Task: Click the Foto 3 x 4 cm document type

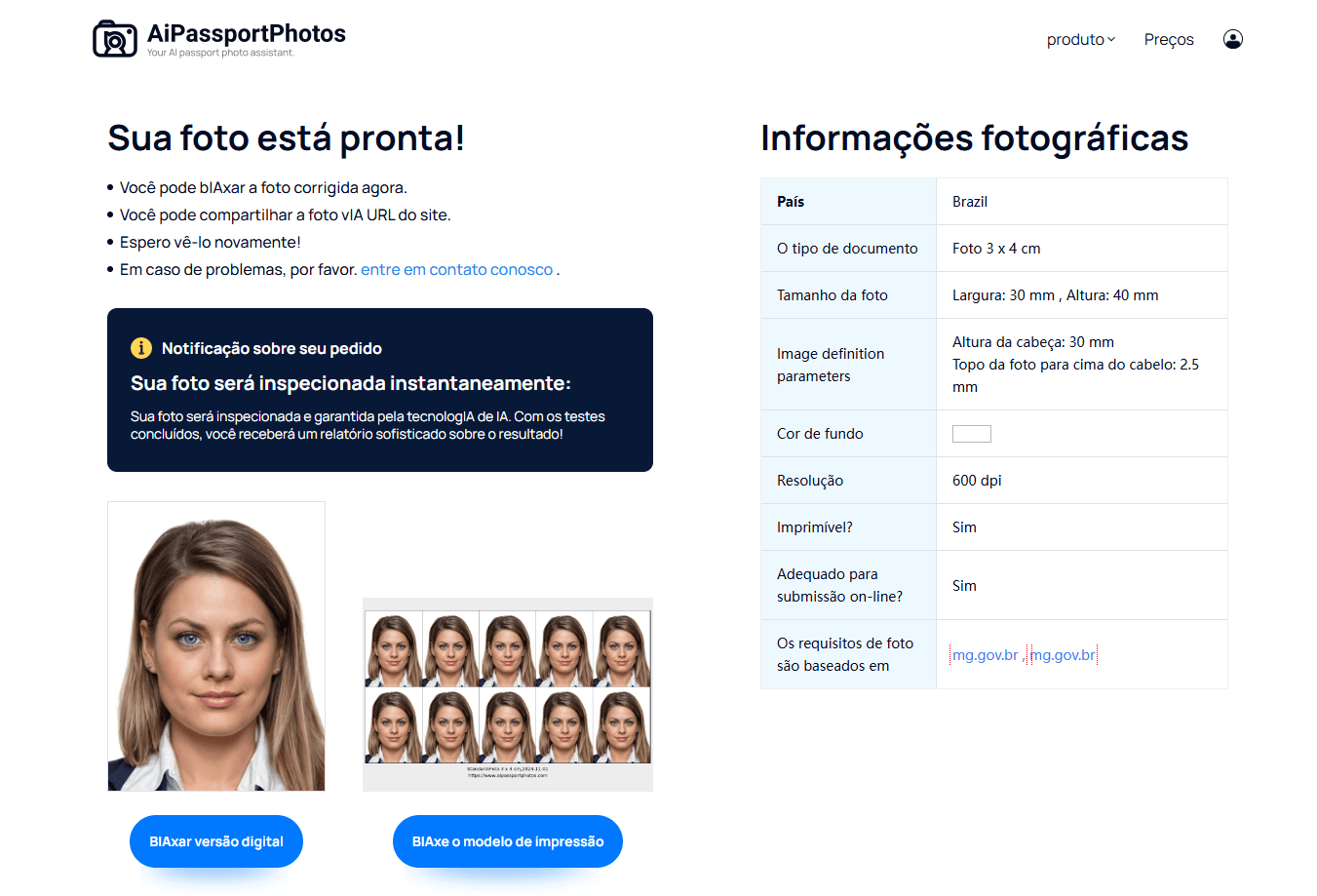Action: point(996,249)
